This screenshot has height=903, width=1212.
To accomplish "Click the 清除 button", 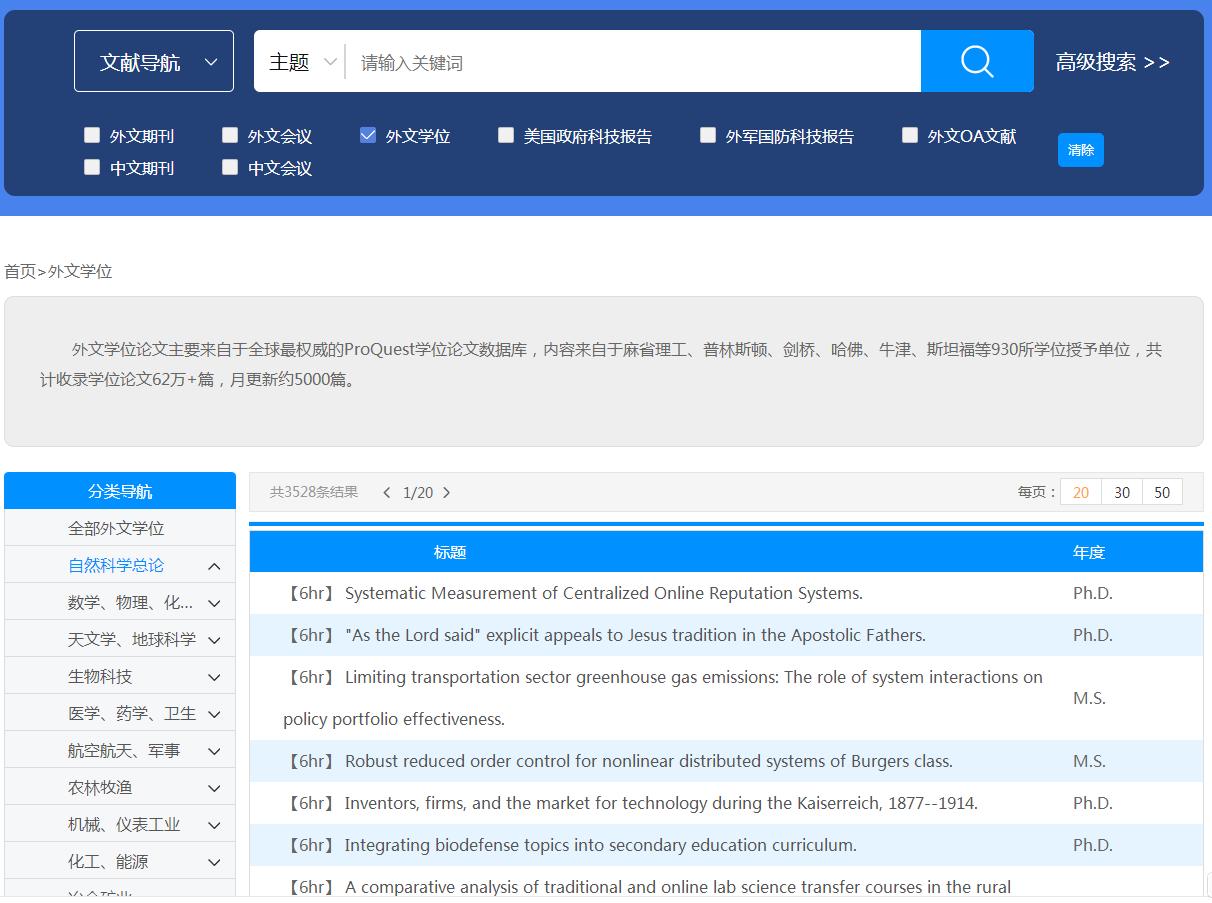I will pyautogui.click(x=1081, y=150).
